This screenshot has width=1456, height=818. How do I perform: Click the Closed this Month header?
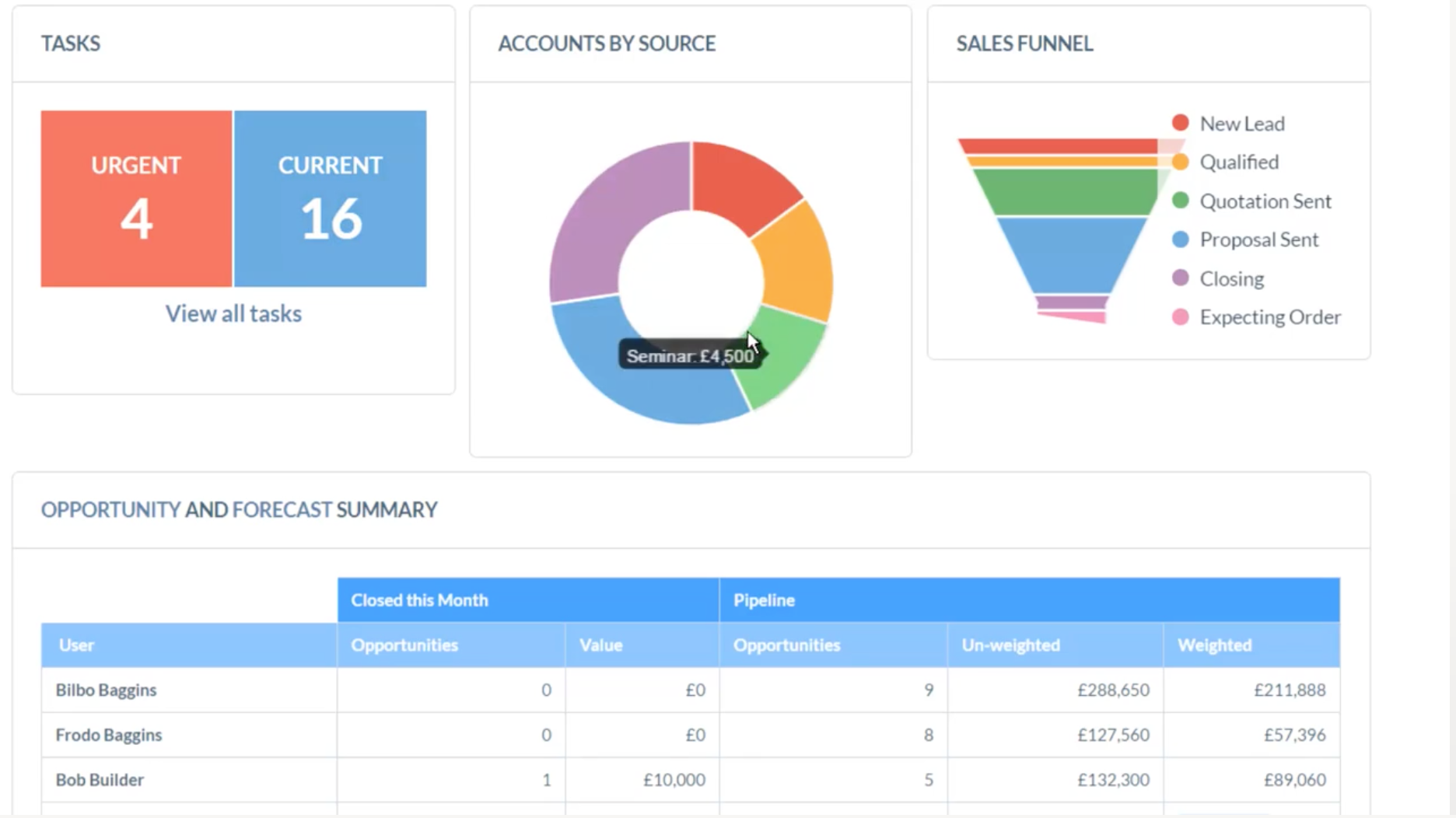coord(528,600)
